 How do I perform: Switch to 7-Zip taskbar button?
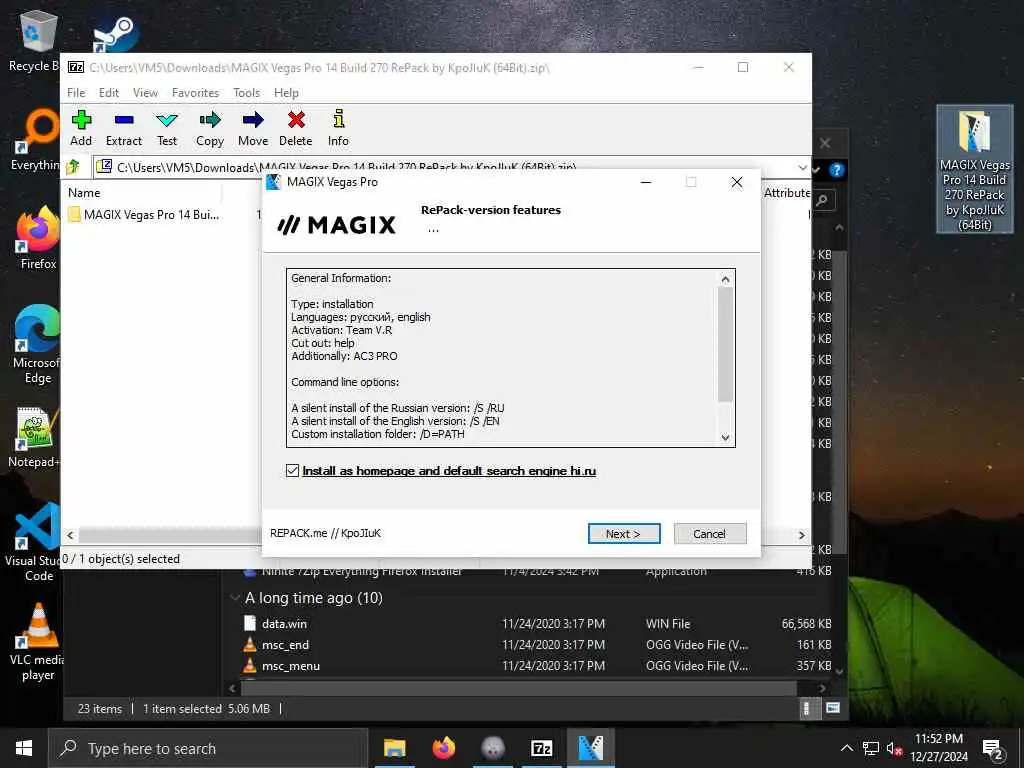pyautogui.click(x=541, y=748)
